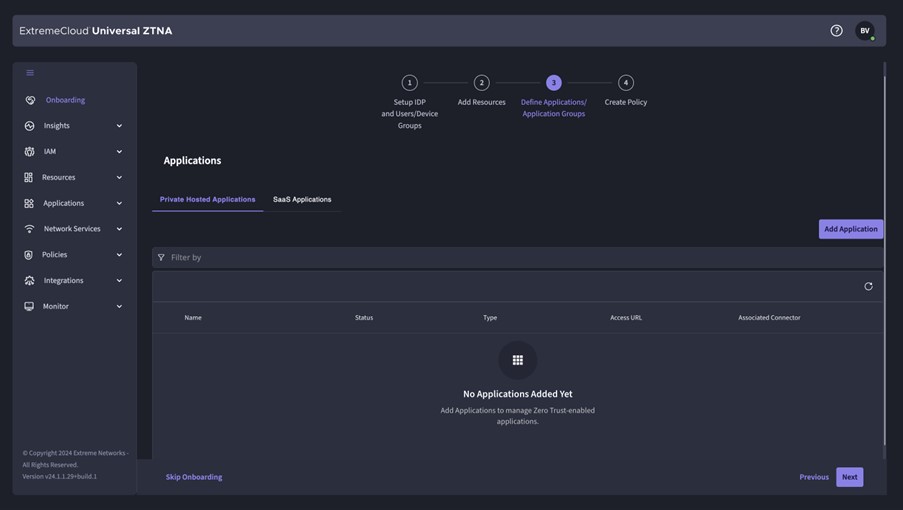Click the Insights icon in sidebar

click(29, 126)
